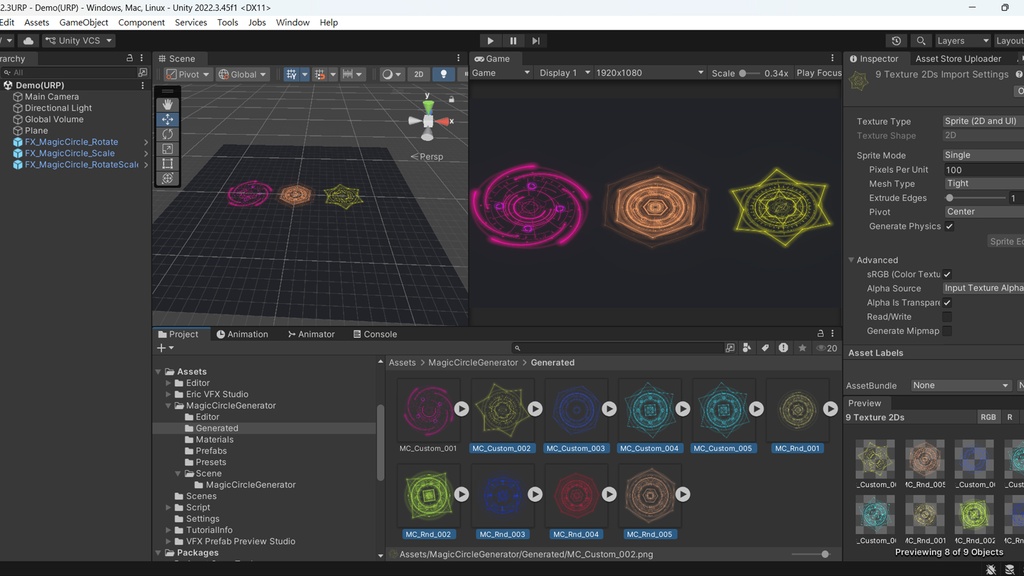
Task: Open the Display 1 dropdown in Game view
Action: [565, 73]
